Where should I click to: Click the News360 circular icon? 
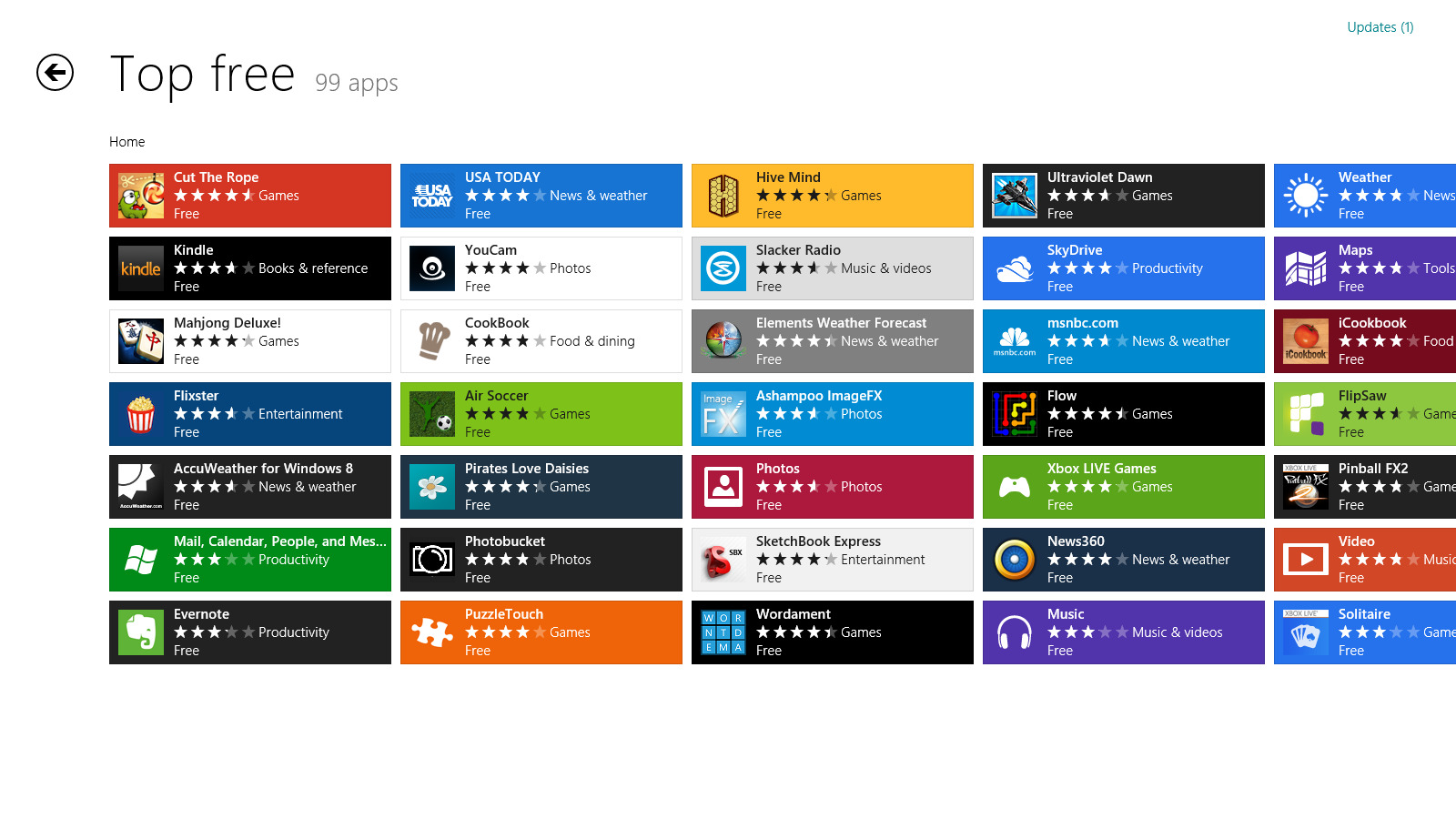1015,560
